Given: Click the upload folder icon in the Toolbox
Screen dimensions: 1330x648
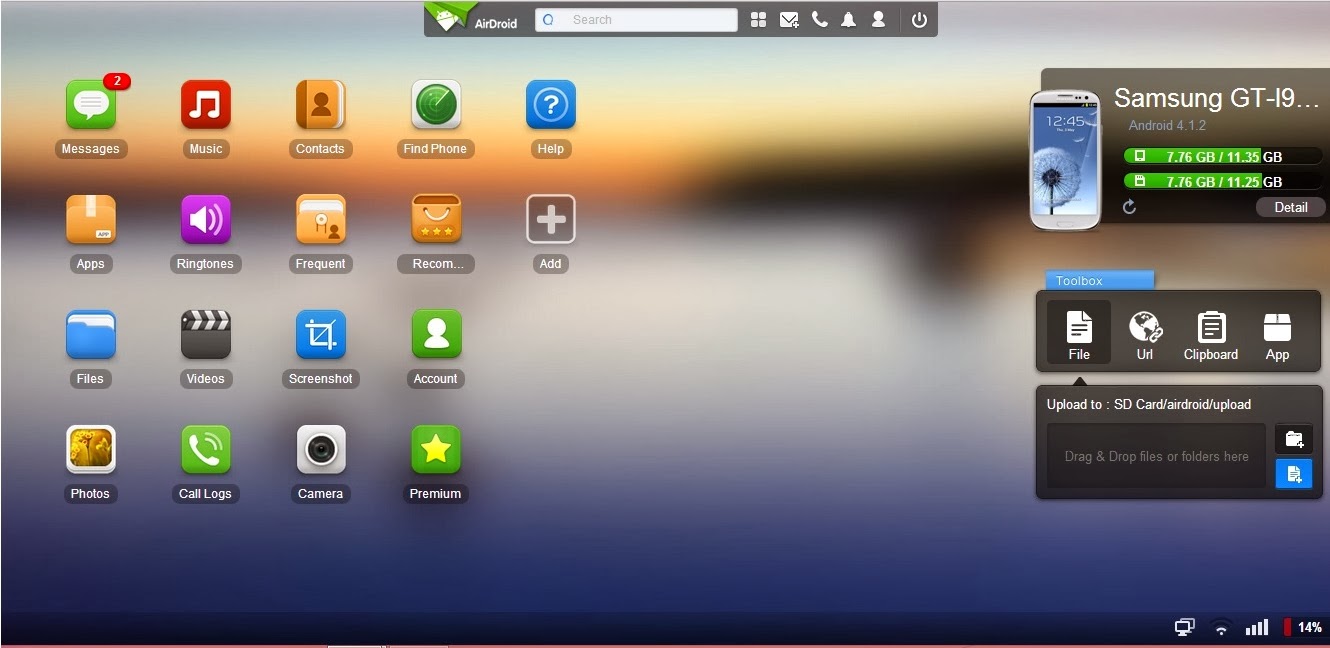Looking at the screenshot, I should click(1294, 439).
